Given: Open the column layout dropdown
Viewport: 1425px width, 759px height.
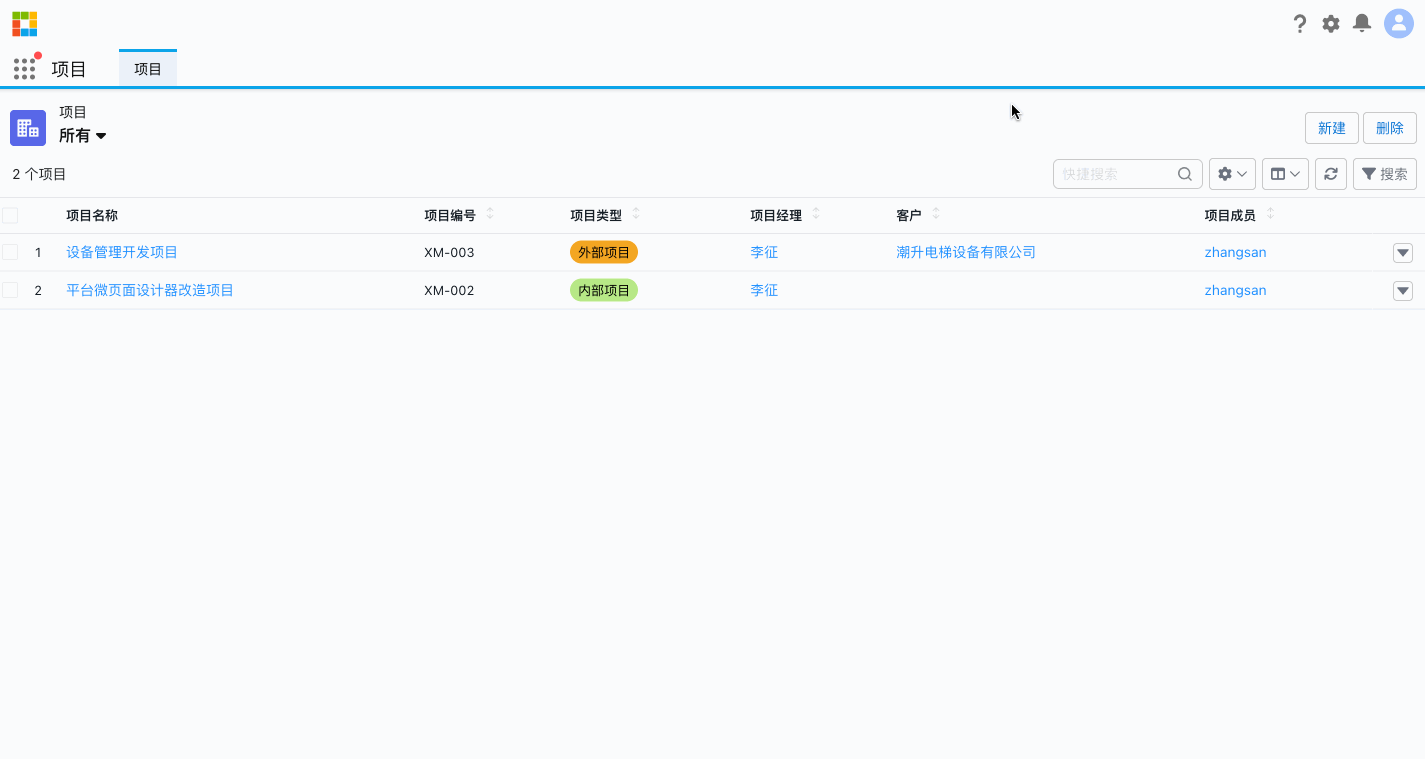Looking at the screenshot, I should point(1285,173).
